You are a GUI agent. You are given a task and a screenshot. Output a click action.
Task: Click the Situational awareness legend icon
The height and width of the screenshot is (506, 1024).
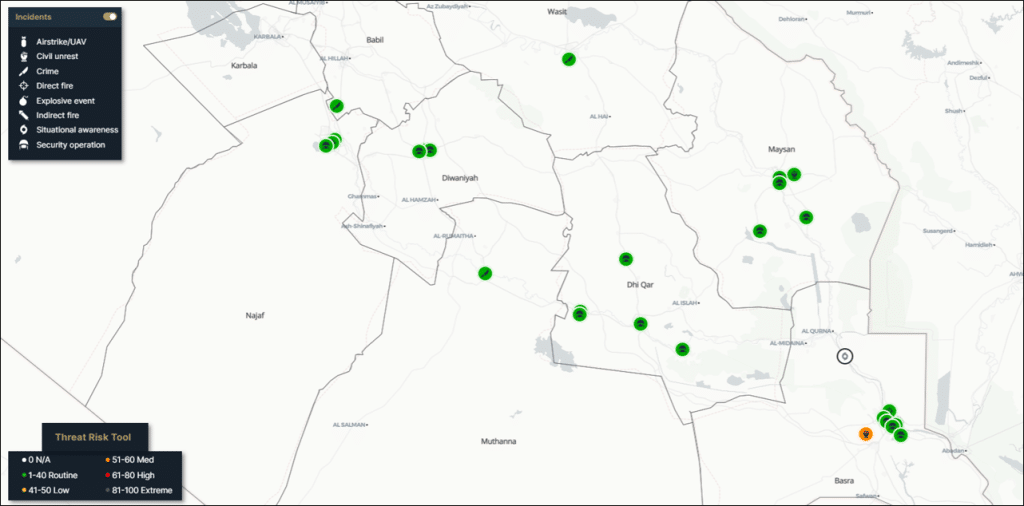23,130
